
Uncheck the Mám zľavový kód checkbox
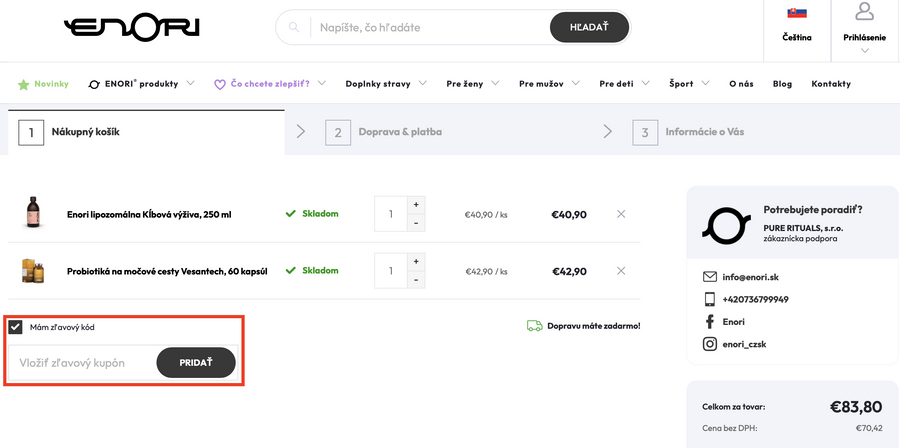16,327
